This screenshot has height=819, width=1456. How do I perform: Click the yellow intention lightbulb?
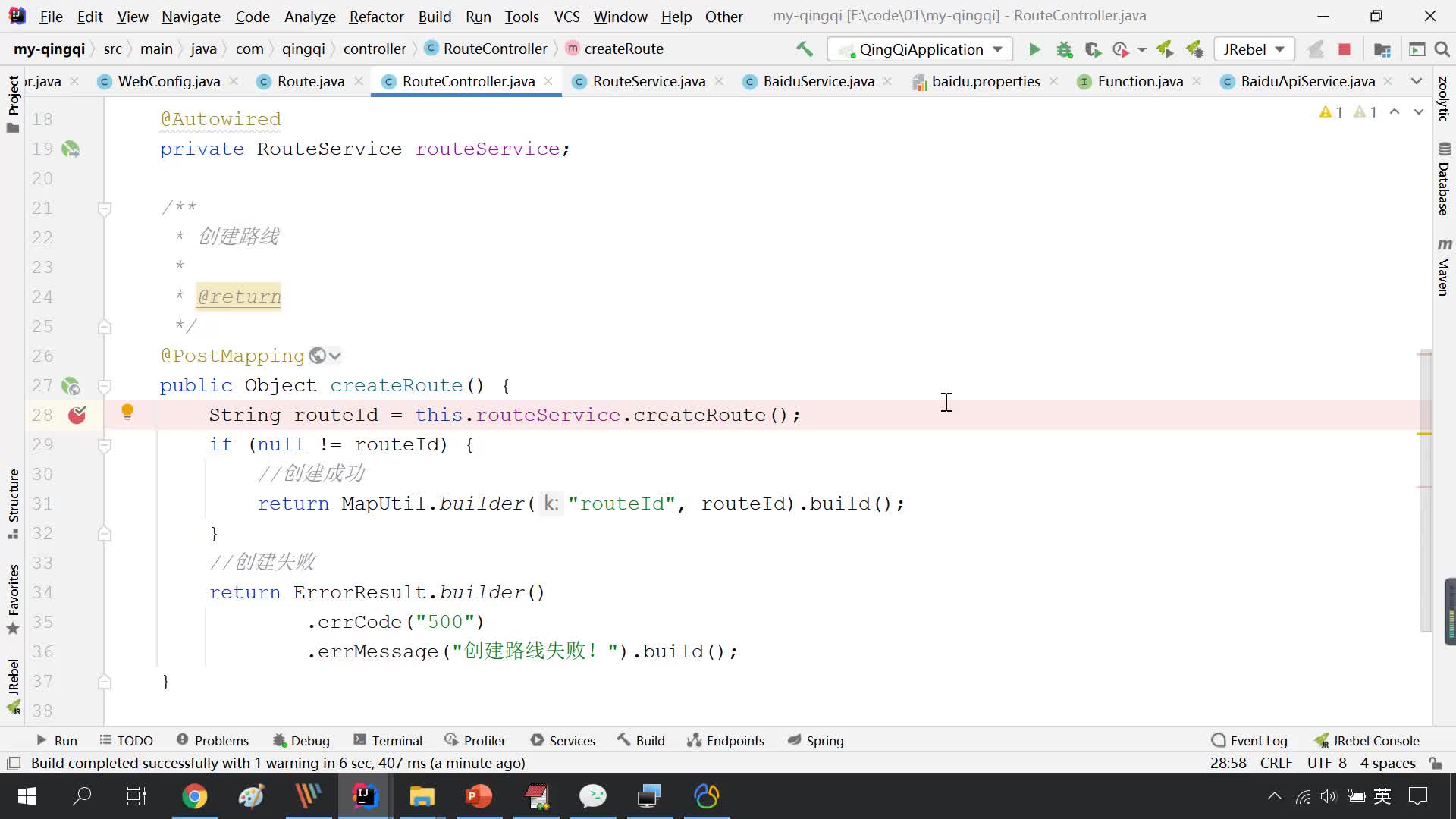click(127, 412)
